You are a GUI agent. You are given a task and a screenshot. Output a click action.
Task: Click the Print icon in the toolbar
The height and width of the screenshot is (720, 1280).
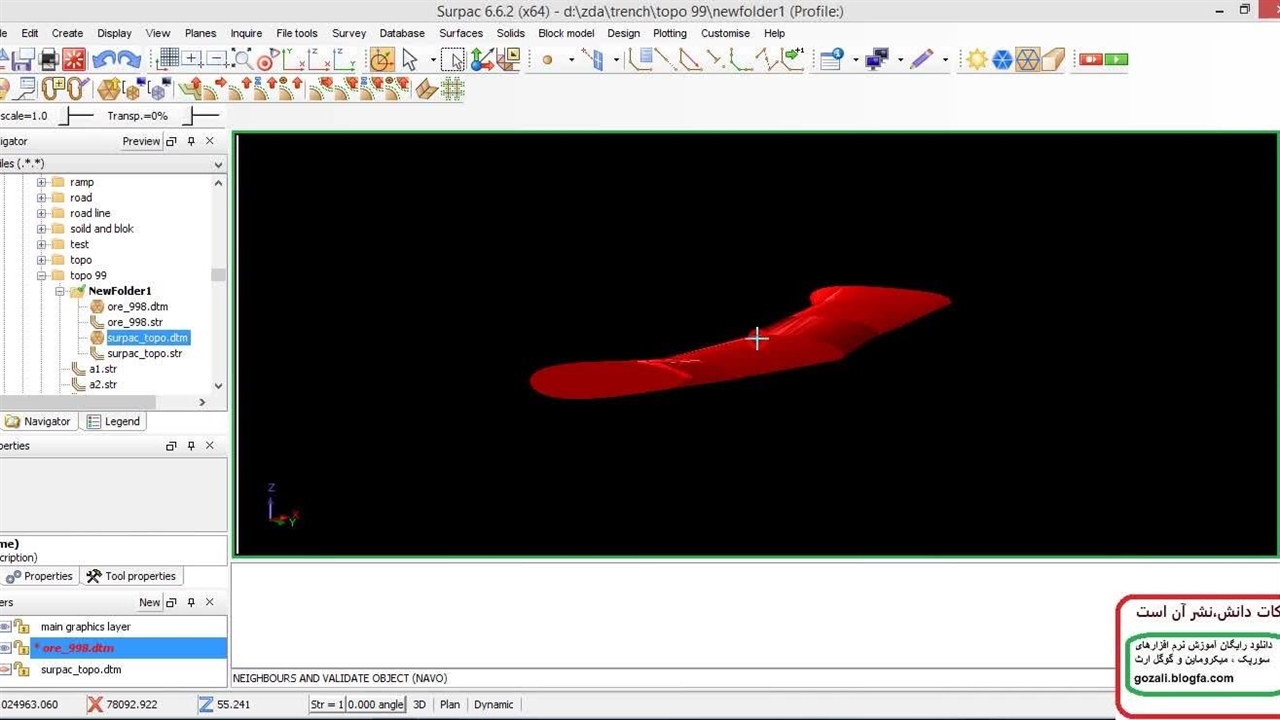[x=48, y=60]
